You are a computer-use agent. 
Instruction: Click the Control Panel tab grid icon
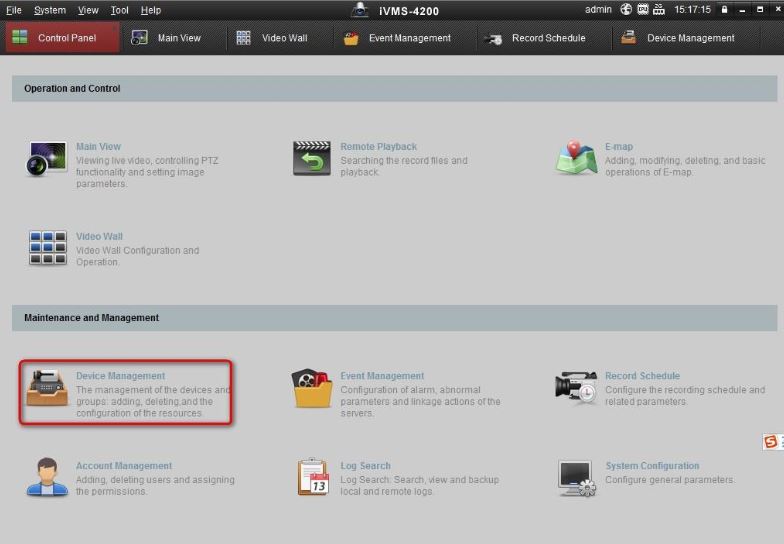(x=20, y=37)
